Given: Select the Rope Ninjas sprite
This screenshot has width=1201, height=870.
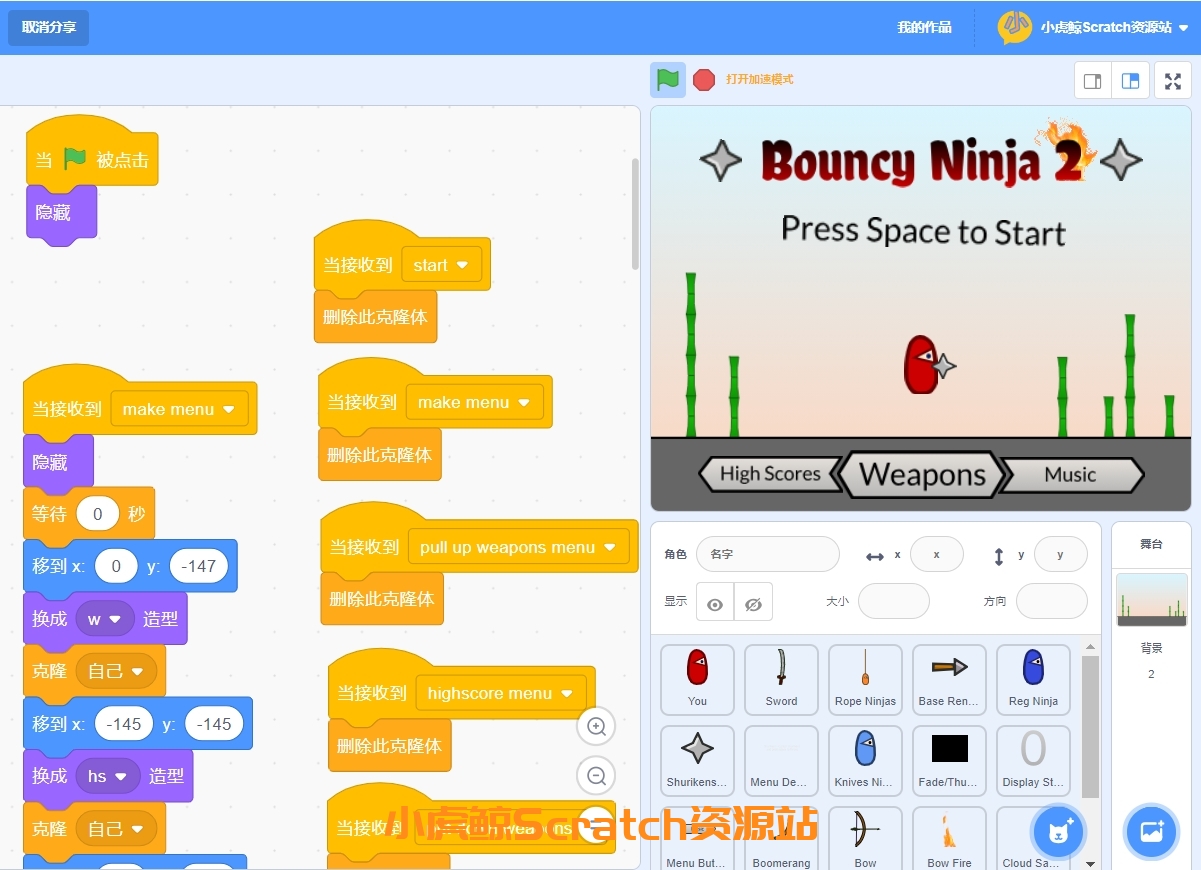Looking at the screenshot, I should point(865,680).
